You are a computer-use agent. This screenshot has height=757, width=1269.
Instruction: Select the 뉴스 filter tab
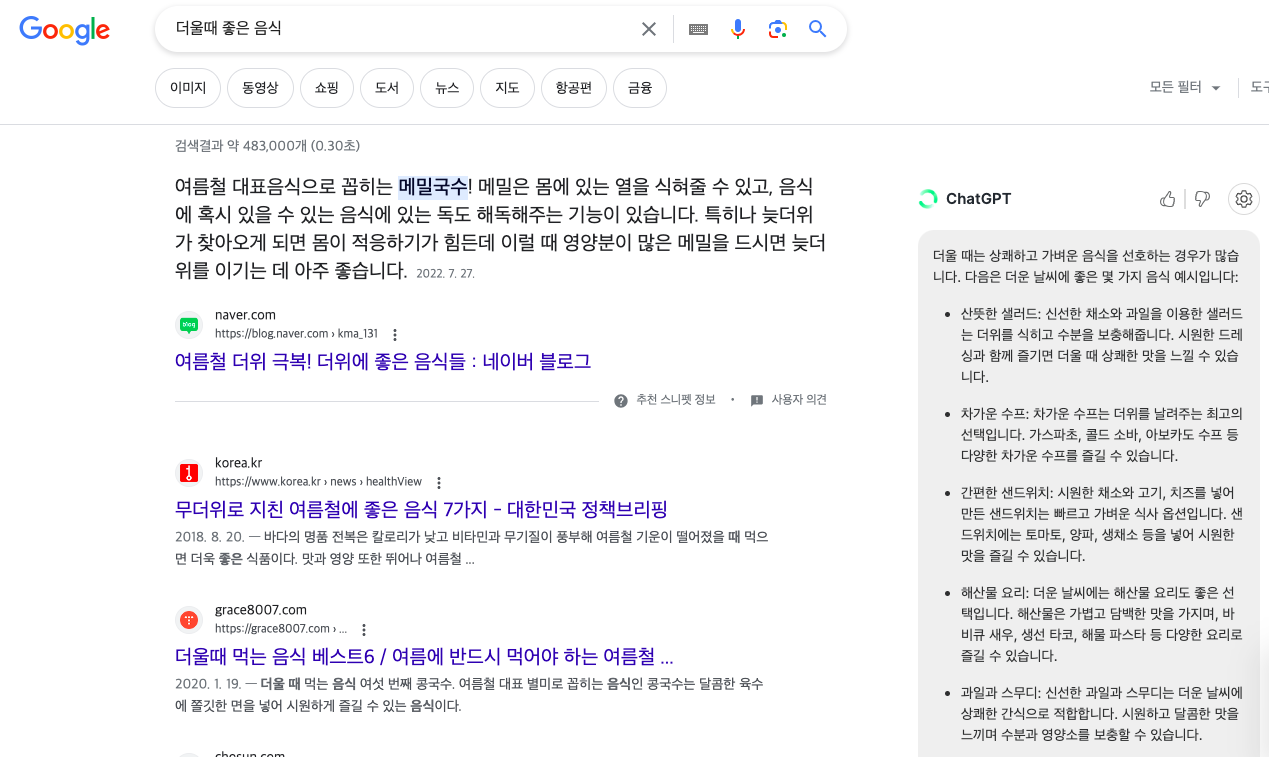point(447,88)
